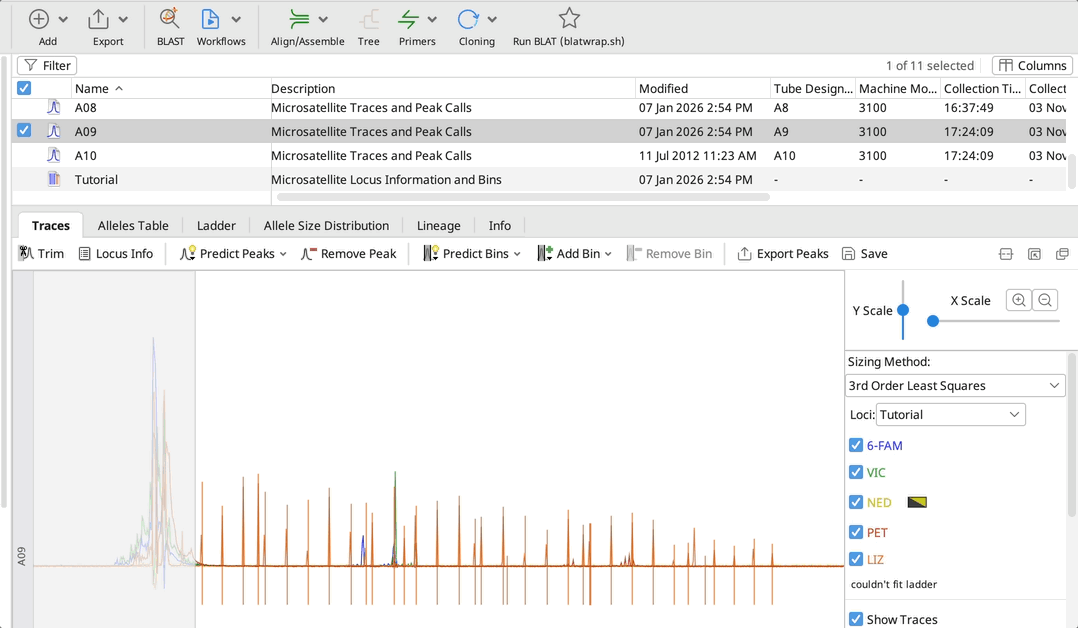The width and height of the screenshot is (1078, 628).
Task: Click the NED color swatch
Action: [x=916, y=503]
